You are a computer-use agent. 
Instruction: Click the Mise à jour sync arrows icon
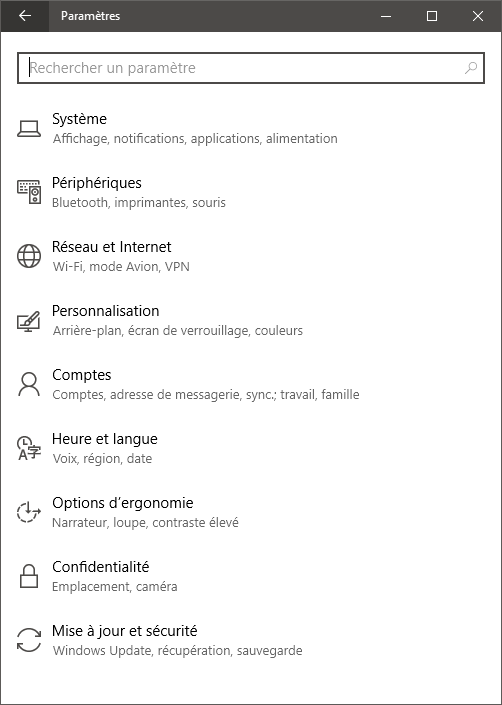pos(29,641)
